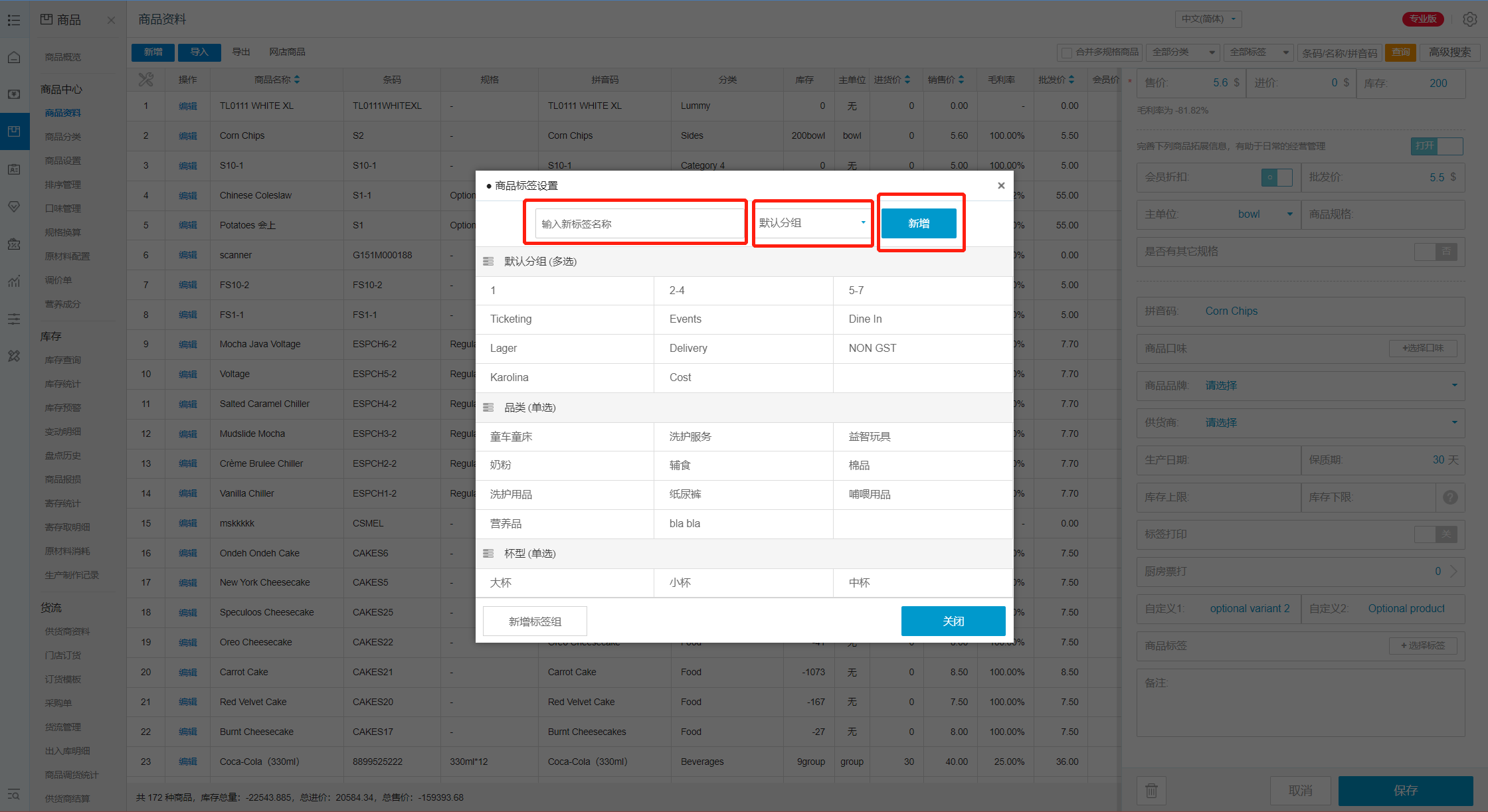Image resolution: width=1488 pixels, height=812 pixels.
Task: Check the 合并多规格商品 checkbox
Action: (1067, 52)
